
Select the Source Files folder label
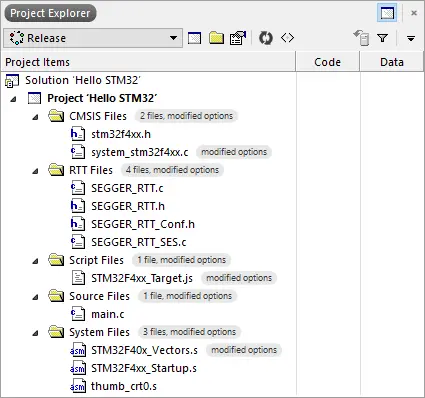pos(100,296)
